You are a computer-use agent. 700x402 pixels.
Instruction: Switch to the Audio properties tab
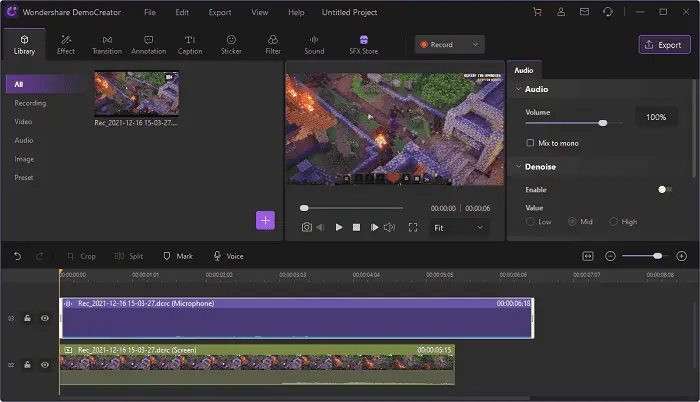524,70
